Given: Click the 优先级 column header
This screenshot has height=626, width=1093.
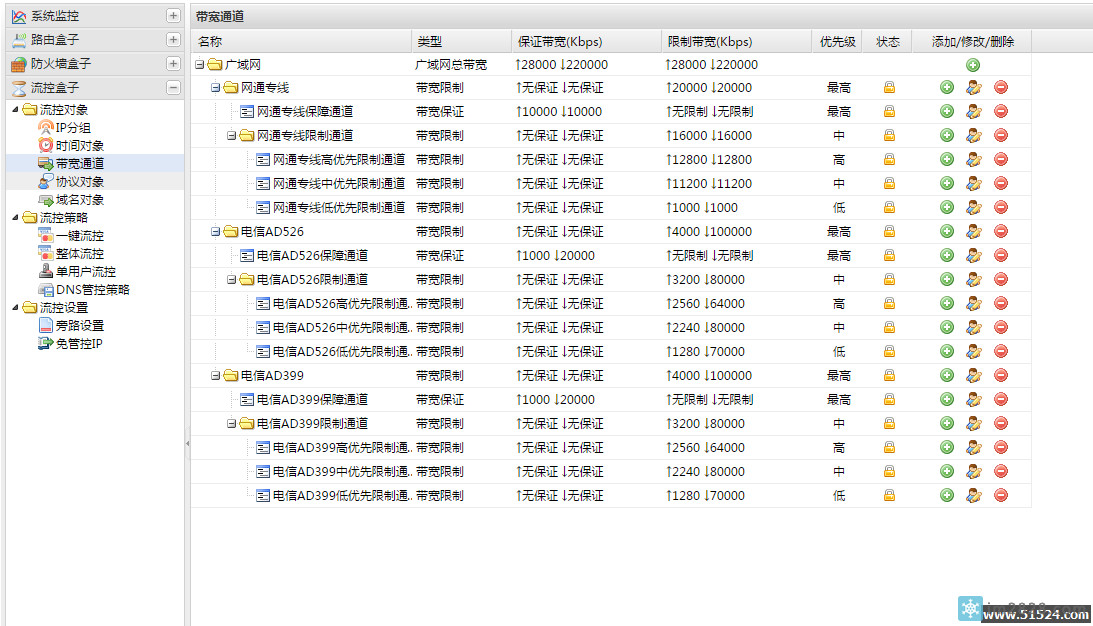Looking at the screenshot, I should (x=837, y=42).
